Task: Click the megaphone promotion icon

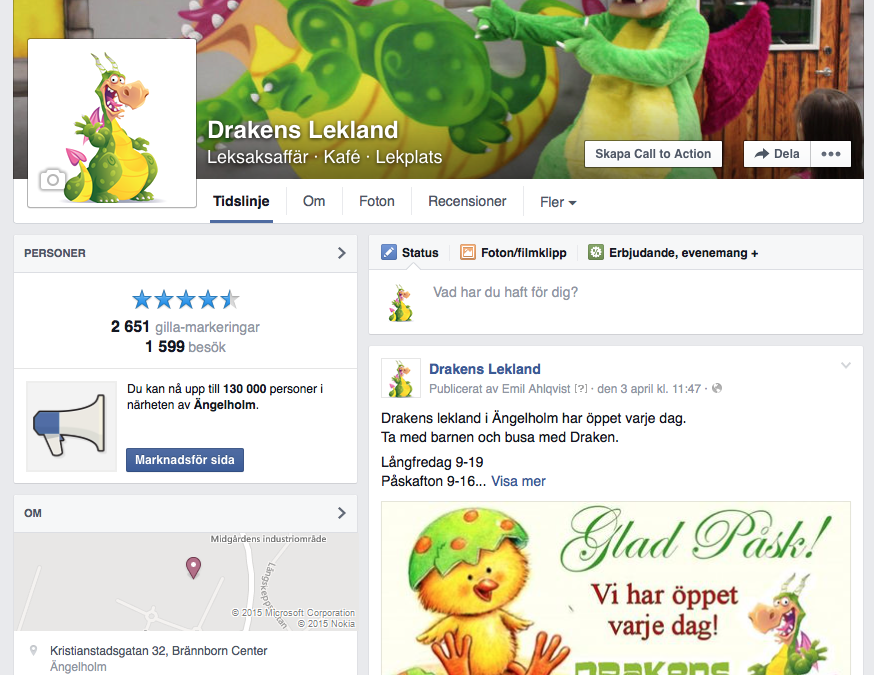Action: (x=71, y=426)
